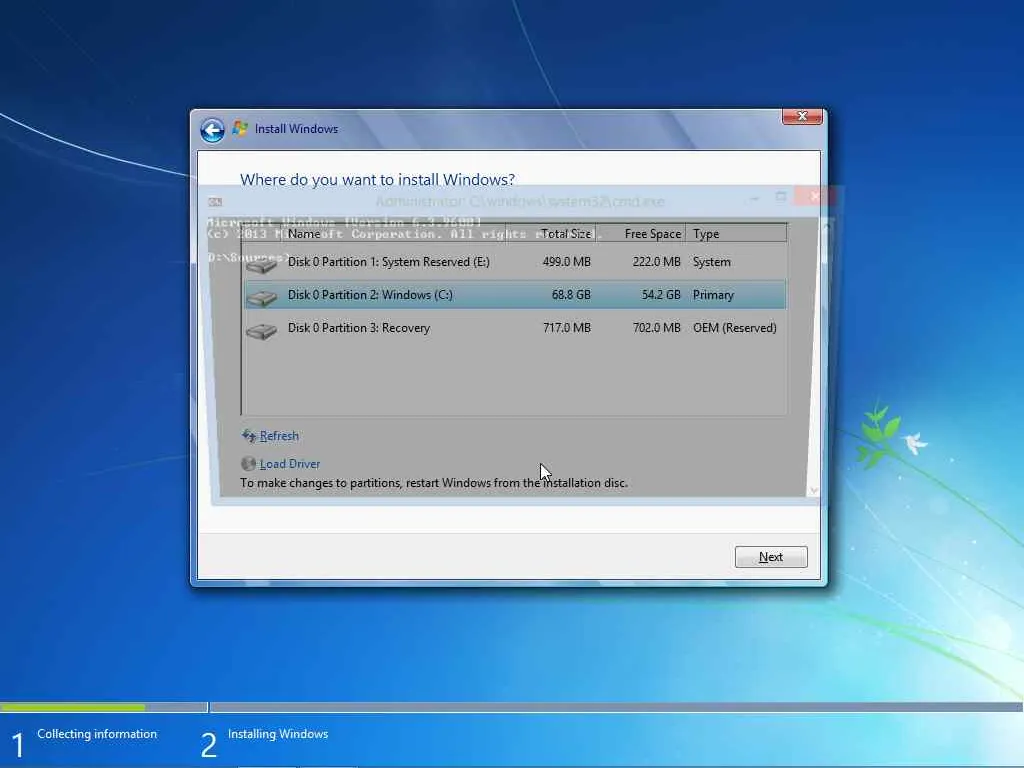Click the System type cell
The height and width of the screenshot is (768, 1024).
click(712, 262)
